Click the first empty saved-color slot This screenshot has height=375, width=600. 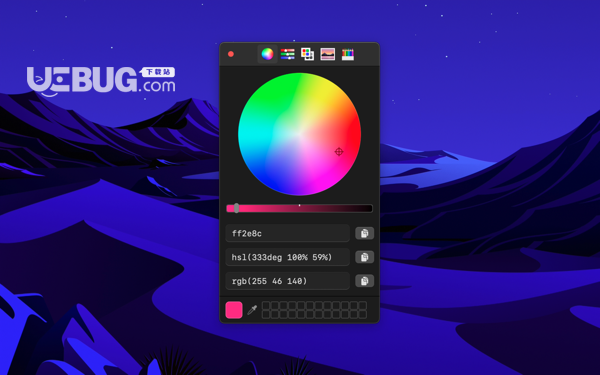pos(266,305)
